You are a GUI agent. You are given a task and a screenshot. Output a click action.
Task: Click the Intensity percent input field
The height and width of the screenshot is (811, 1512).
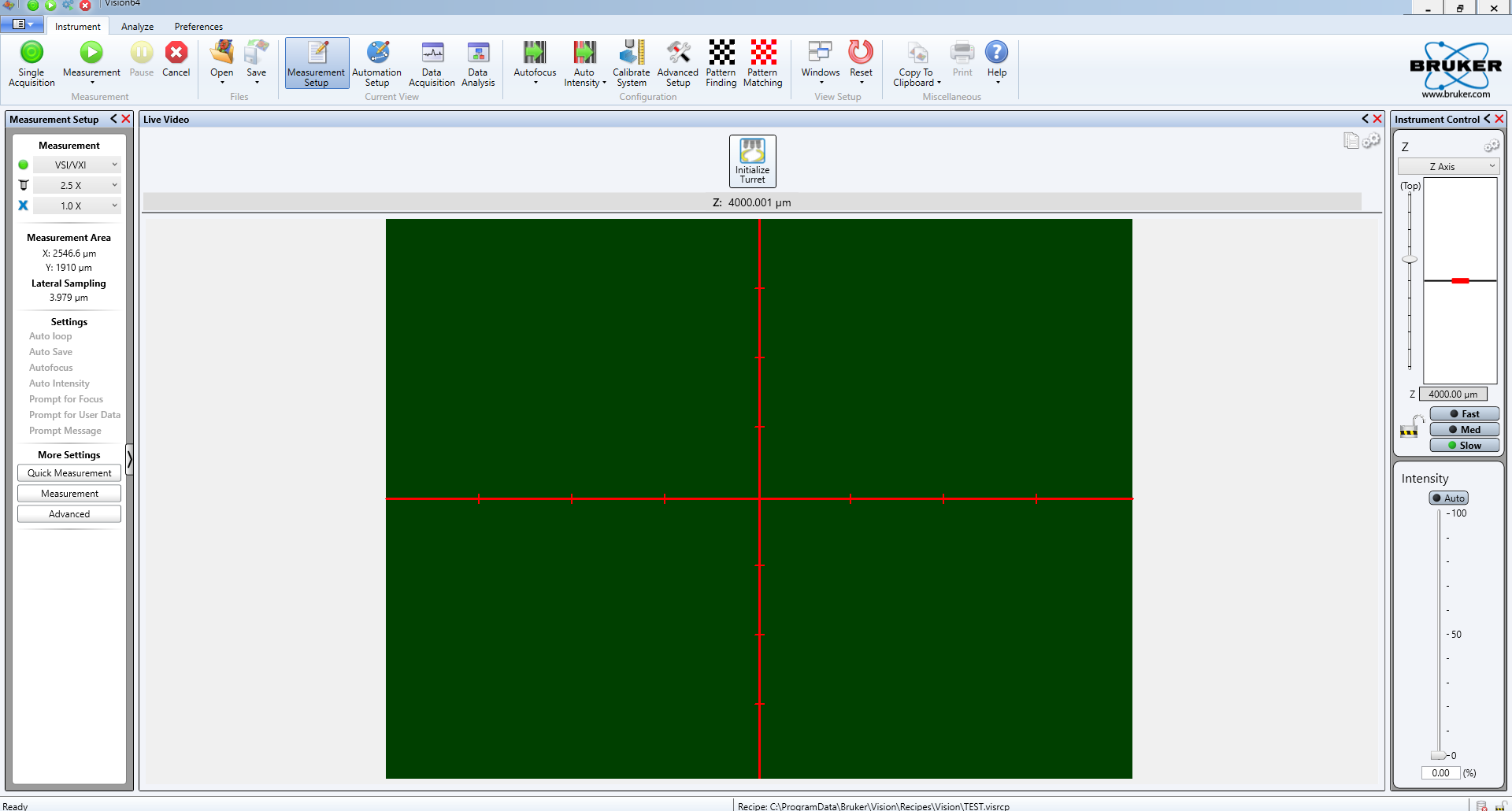(1440, 773)
